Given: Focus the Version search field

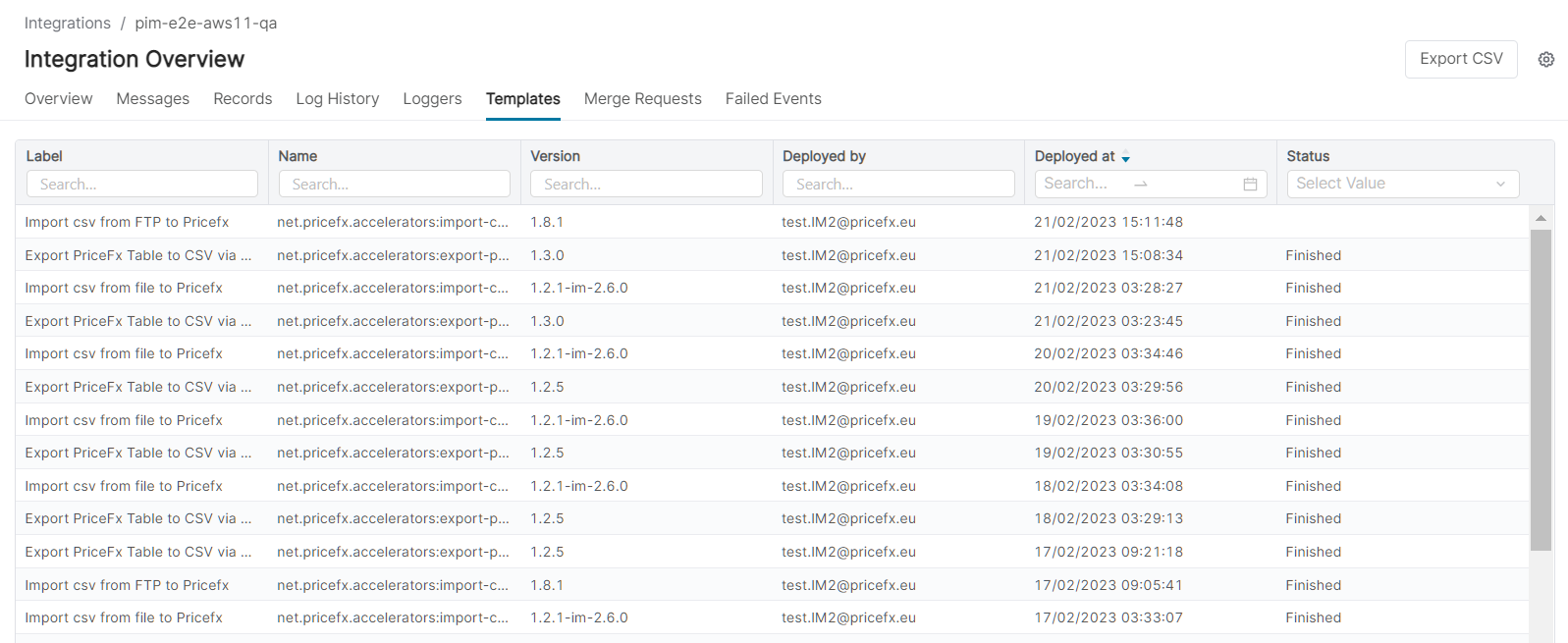Looking at the screenshot, I should (x=646, y=184).
